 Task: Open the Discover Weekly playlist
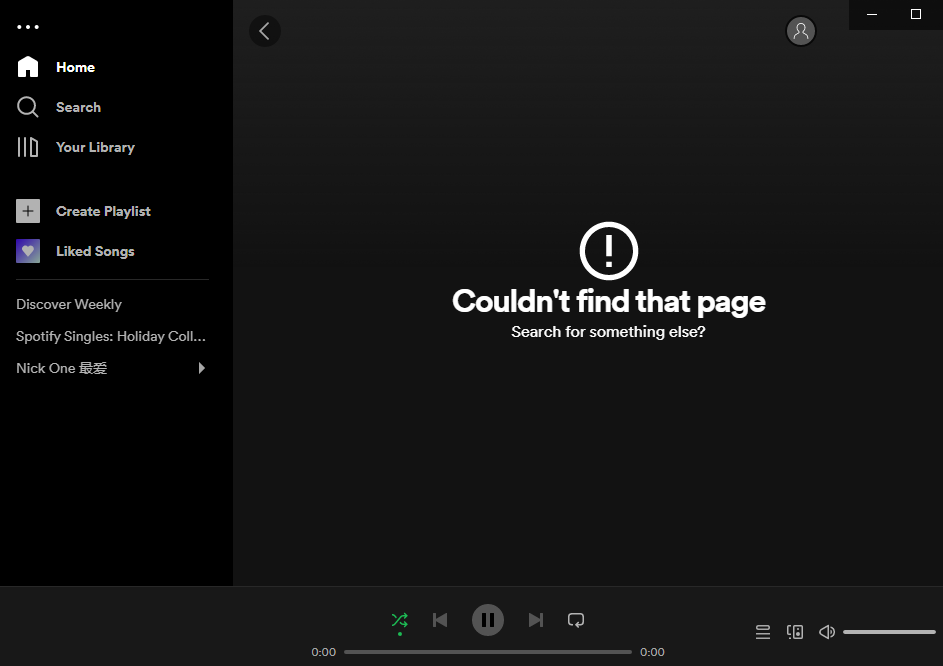(x=69, y=304)
